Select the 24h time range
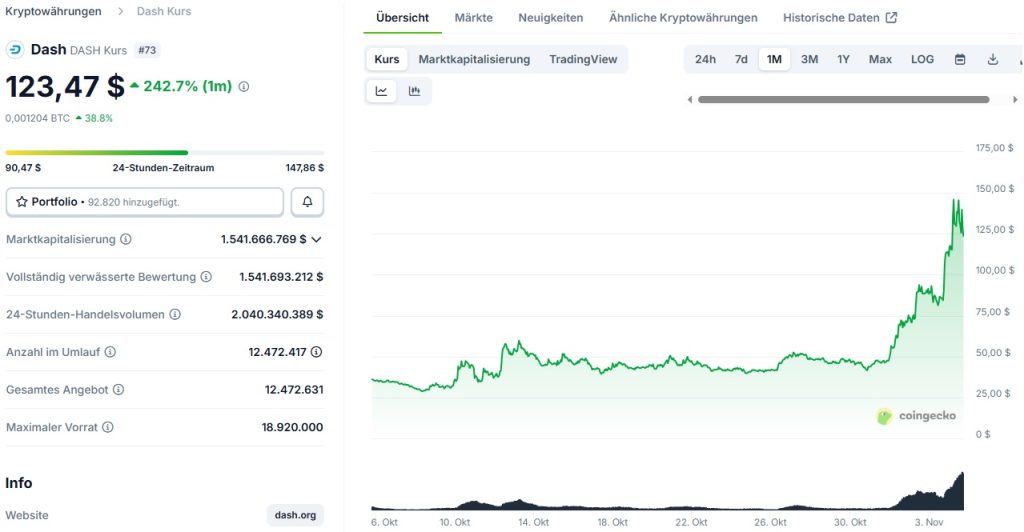The width and height of the screenshot is (1024, 532). (705, 59)
